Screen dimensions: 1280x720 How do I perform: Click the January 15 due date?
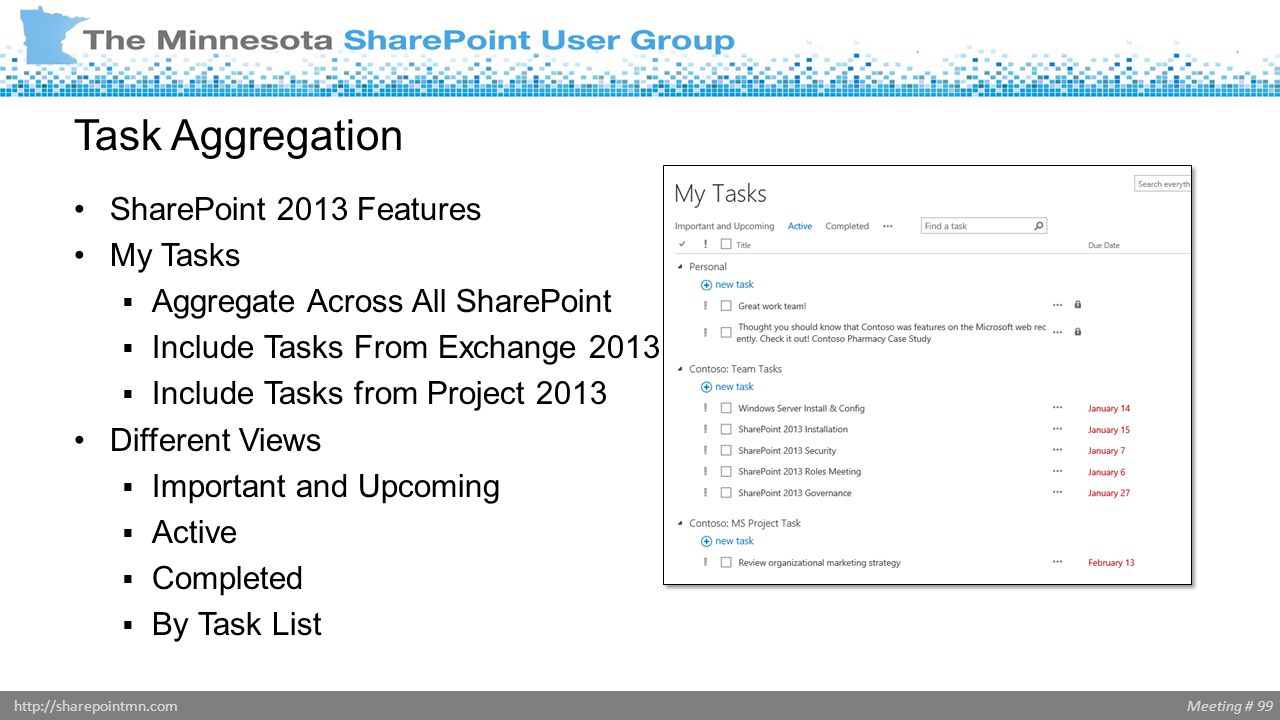(x=1109, y=430)
